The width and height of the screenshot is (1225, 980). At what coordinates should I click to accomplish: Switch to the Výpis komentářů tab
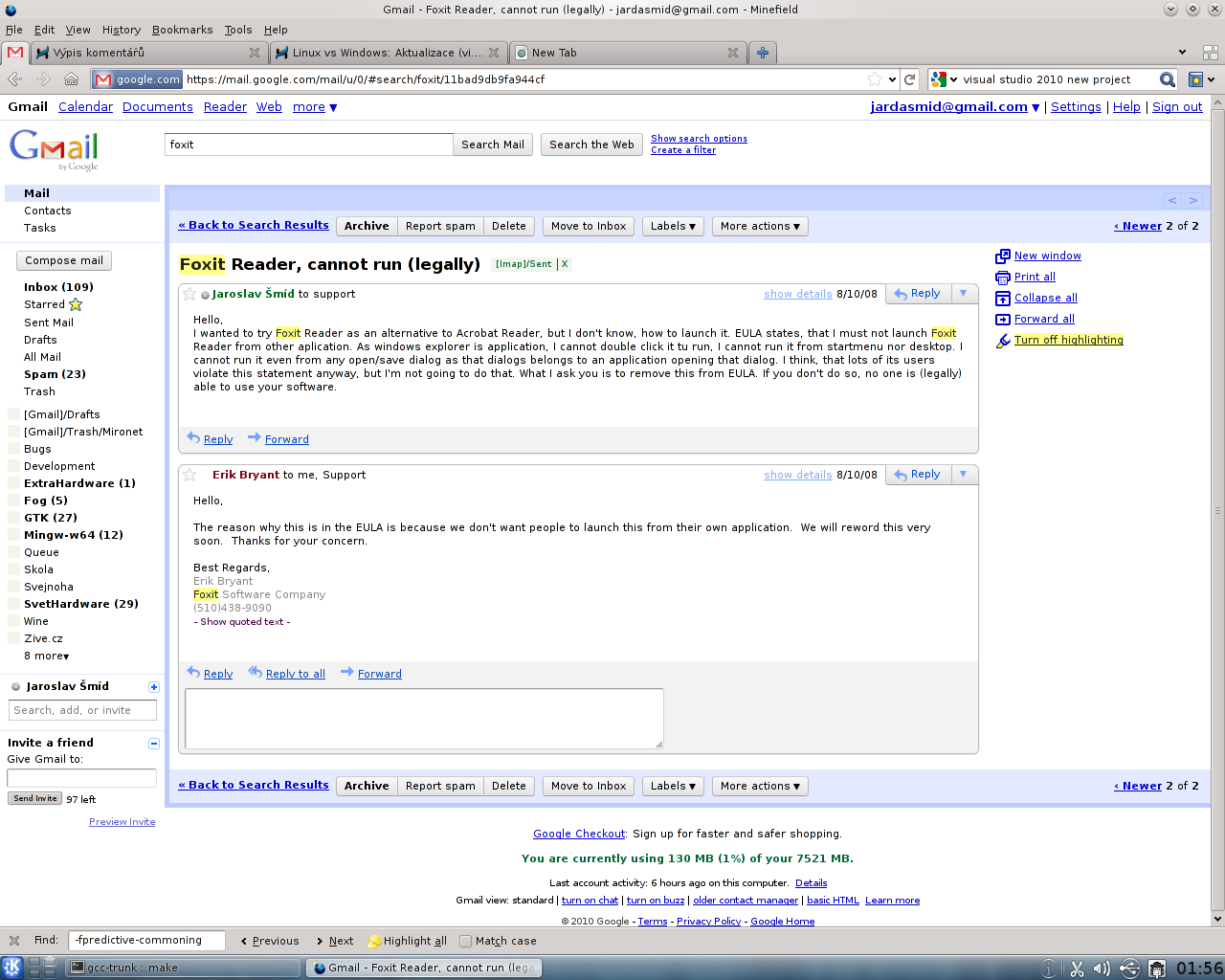(148, 53)
